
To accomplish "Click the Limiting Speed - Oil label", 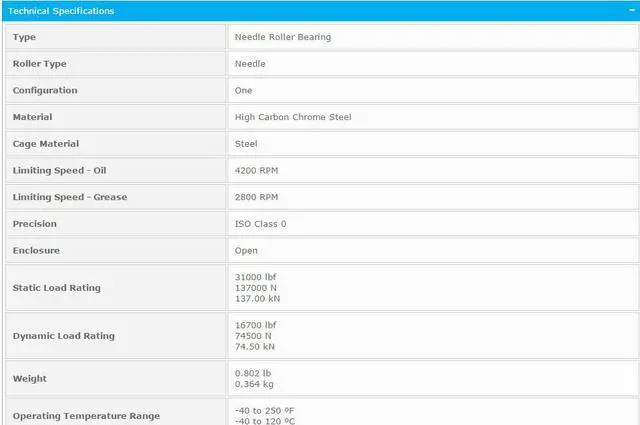I will click(x=59, y=171).
